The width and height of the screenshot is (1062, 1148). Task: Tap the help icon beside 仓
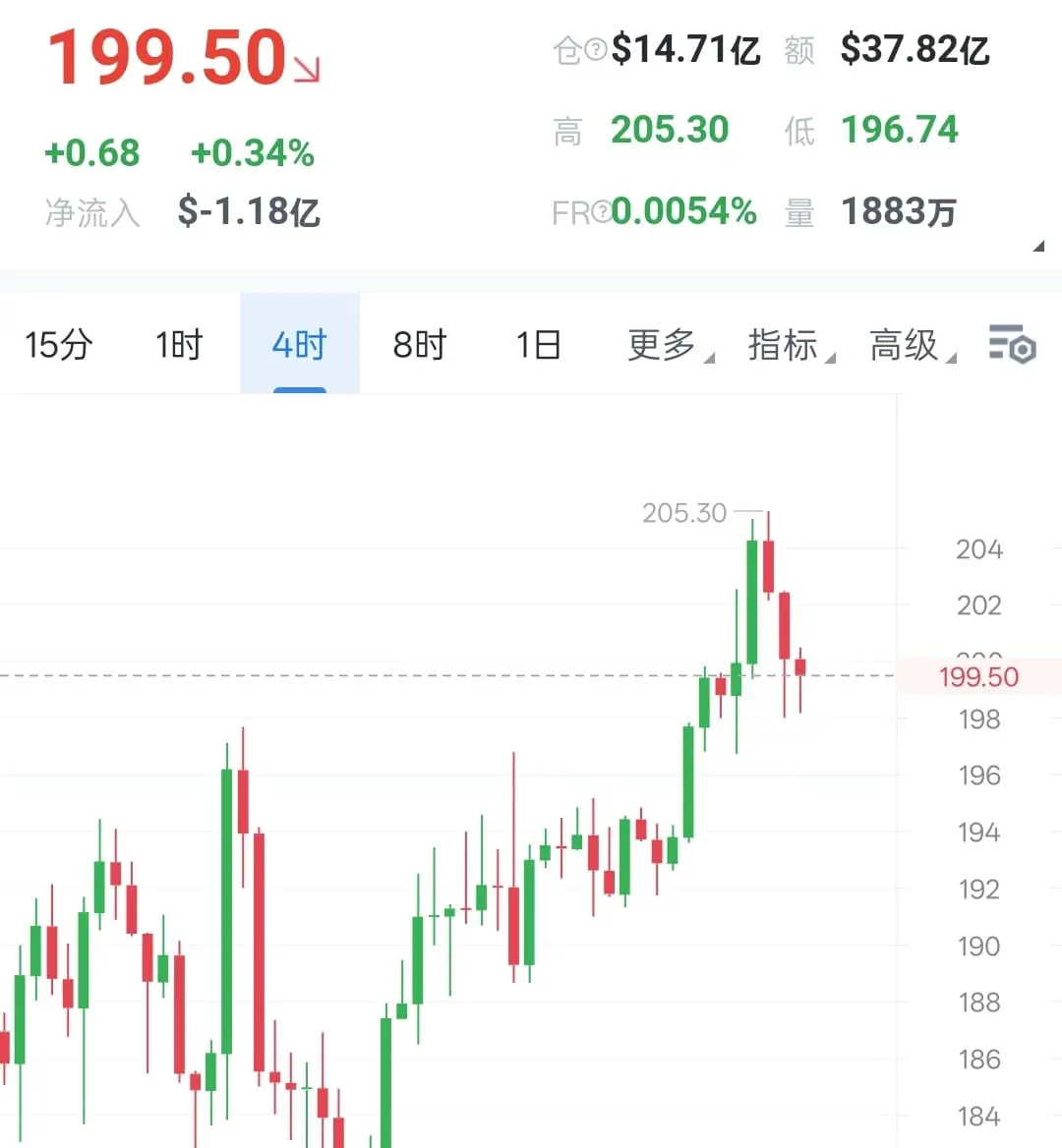tap(596, 50)
